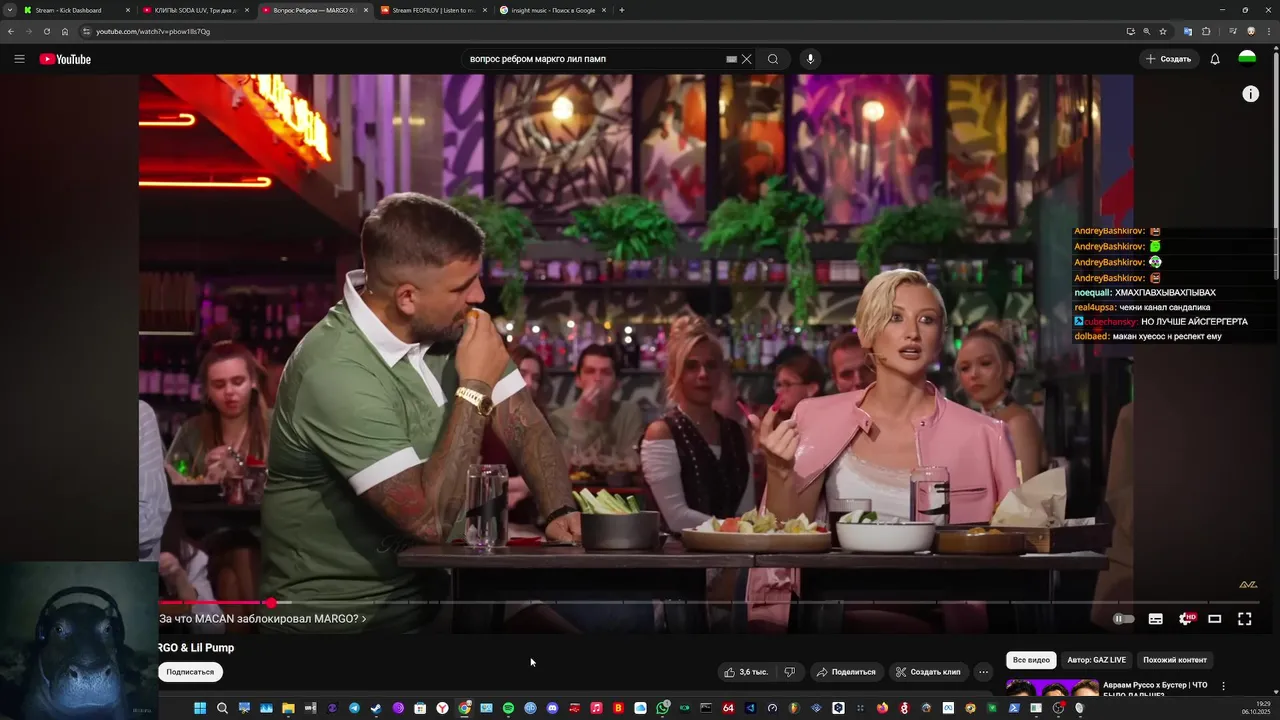Open a new browser tab
1280x720 pixels.
(x=622, y=10)
